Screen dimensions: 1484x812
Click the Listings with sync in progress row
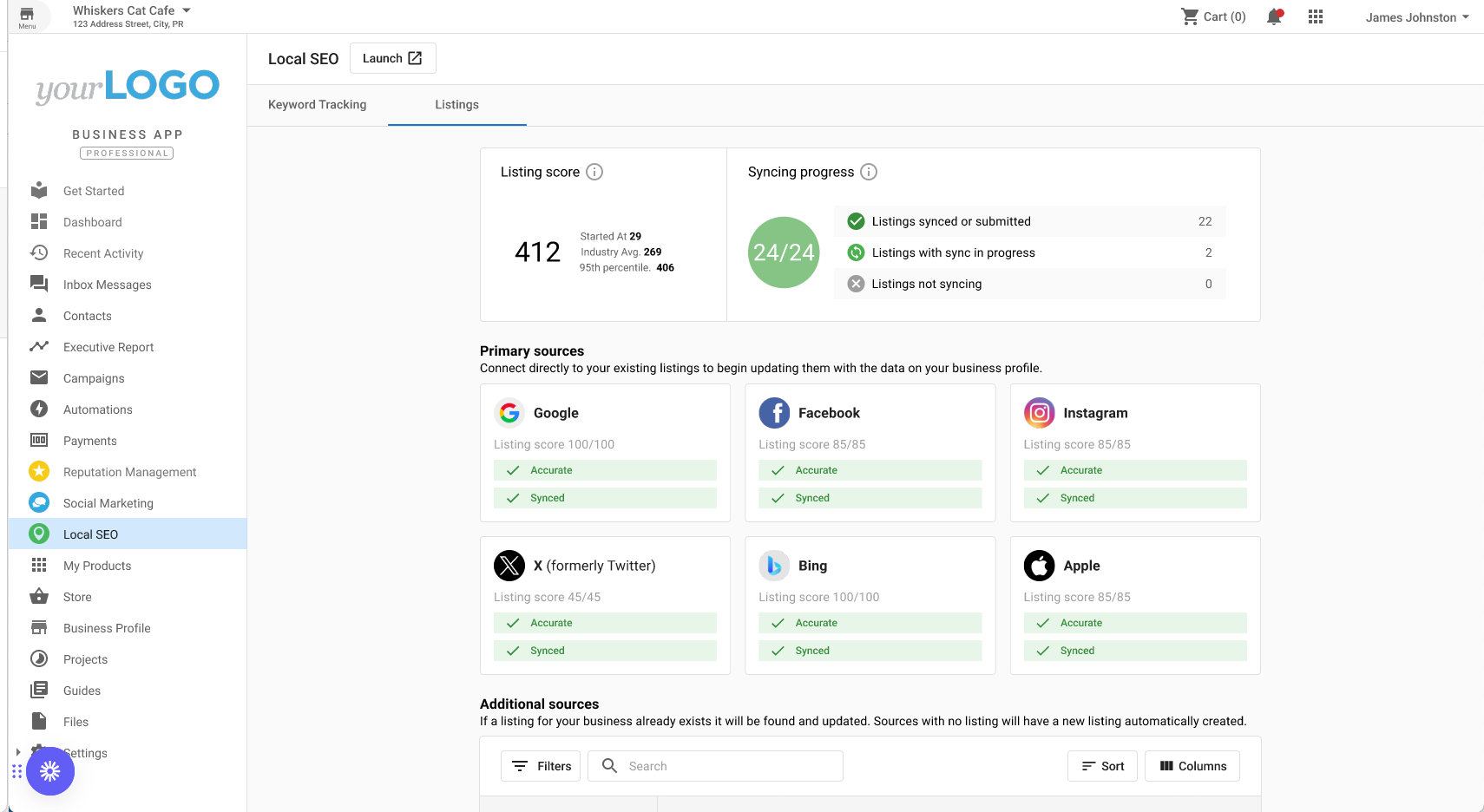(x=1030, y=252)
